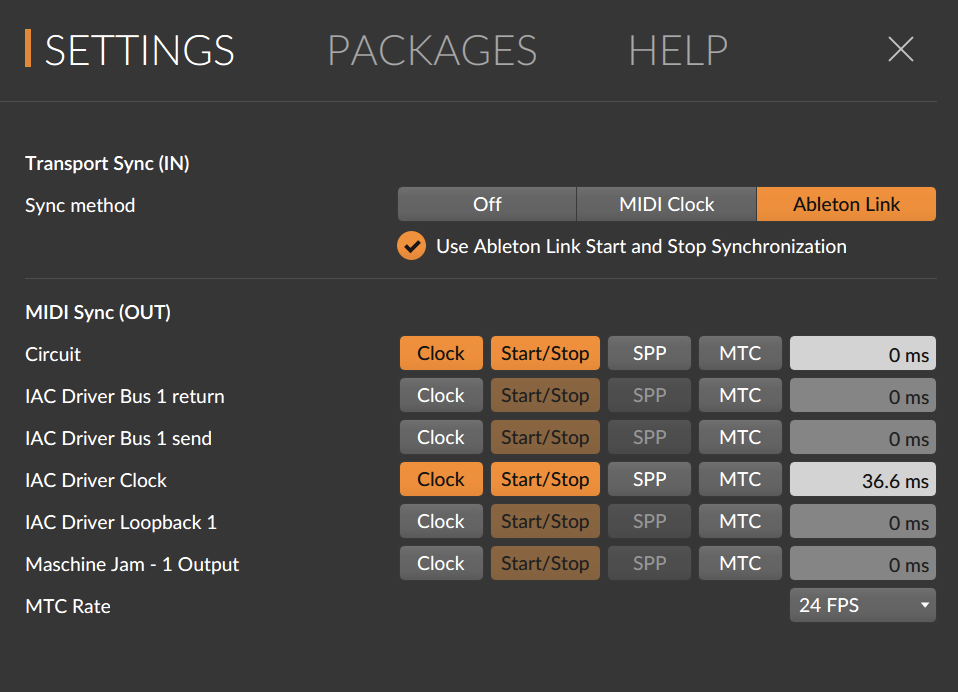Click the IAC Driver Loopback 1 label
Screen dimensions: 958x692
click(x=121, y=523)
